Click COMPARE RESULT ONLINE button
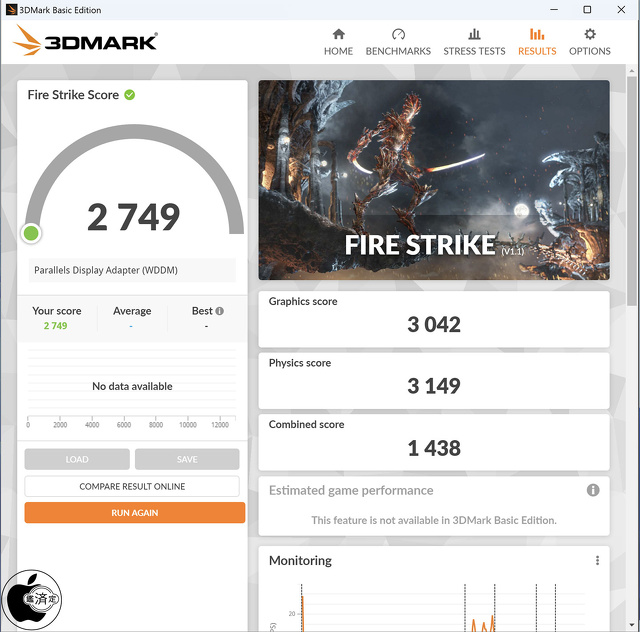 point(132,486)
